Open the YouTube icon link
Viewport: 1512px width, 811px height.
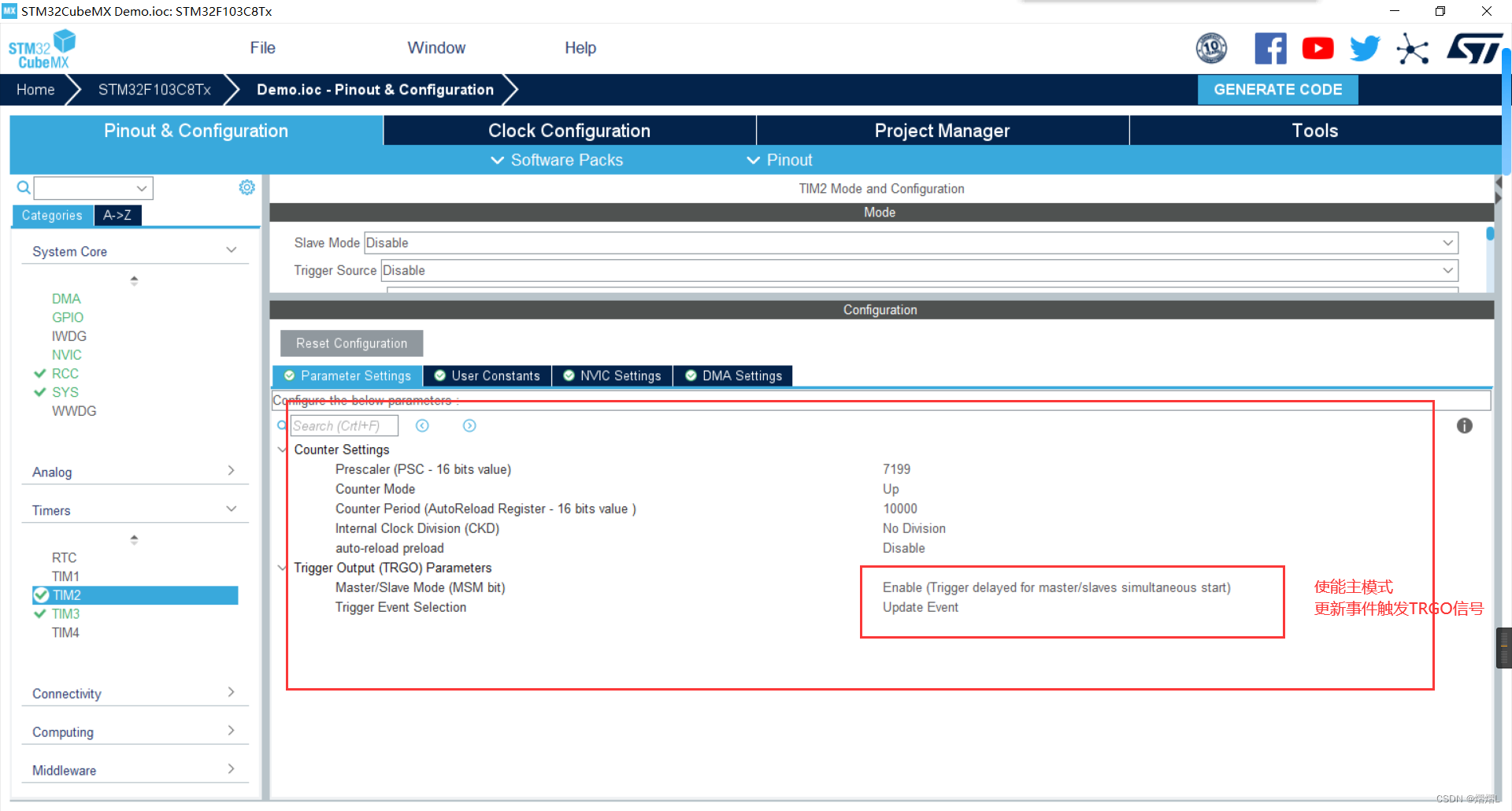coord(1317,49)
